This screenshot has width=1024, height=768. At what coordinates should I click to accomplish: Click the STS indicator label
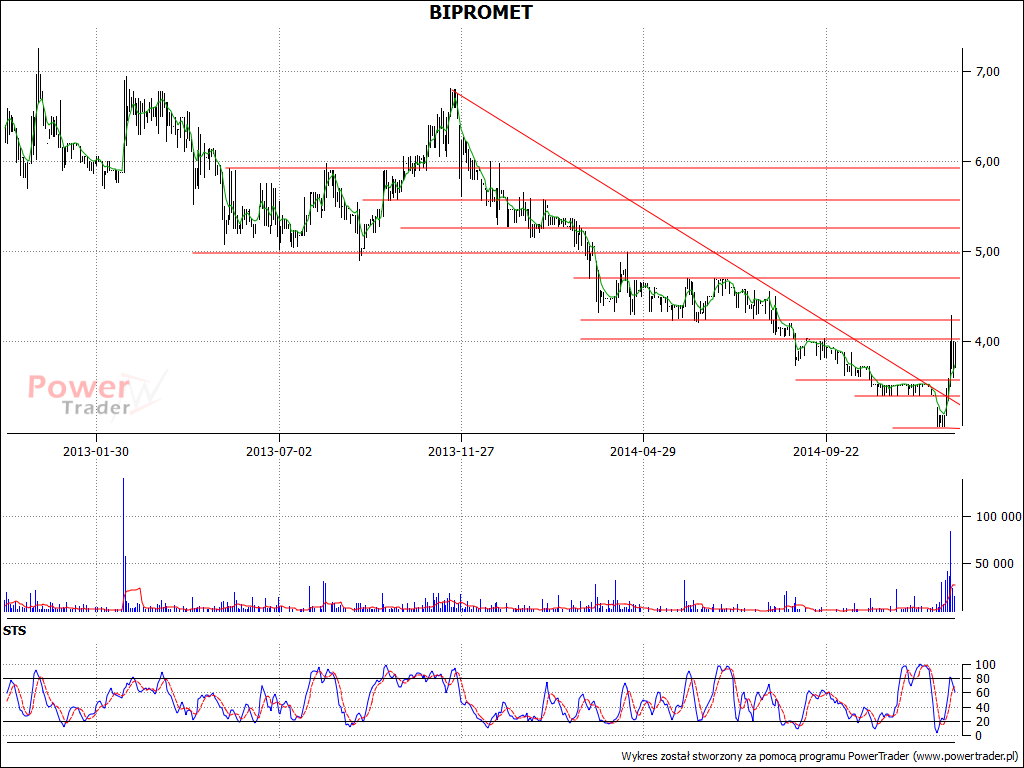[x=14, y=631]
